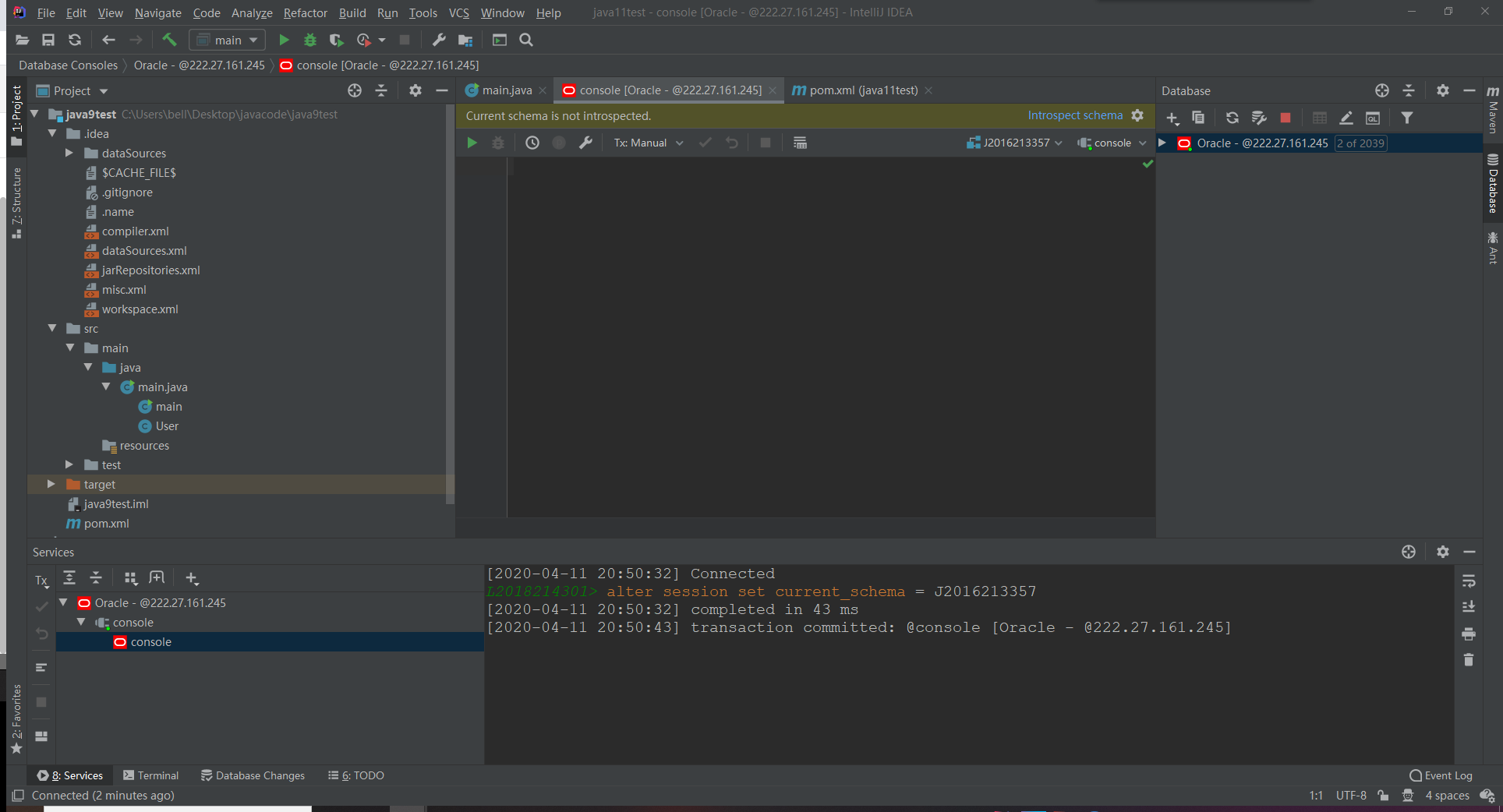The image size is (1503, 812).
Task: Duplicate data source icon in Database panel
Action: (1198, 118)
